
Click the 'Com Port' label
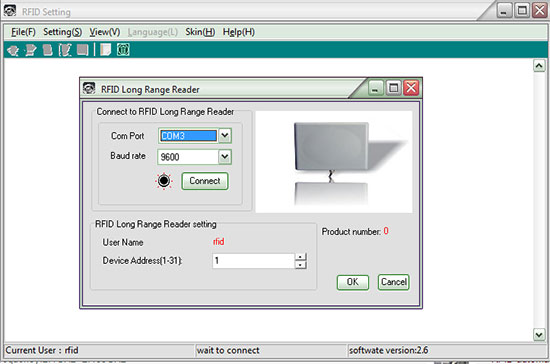point(128,136)
